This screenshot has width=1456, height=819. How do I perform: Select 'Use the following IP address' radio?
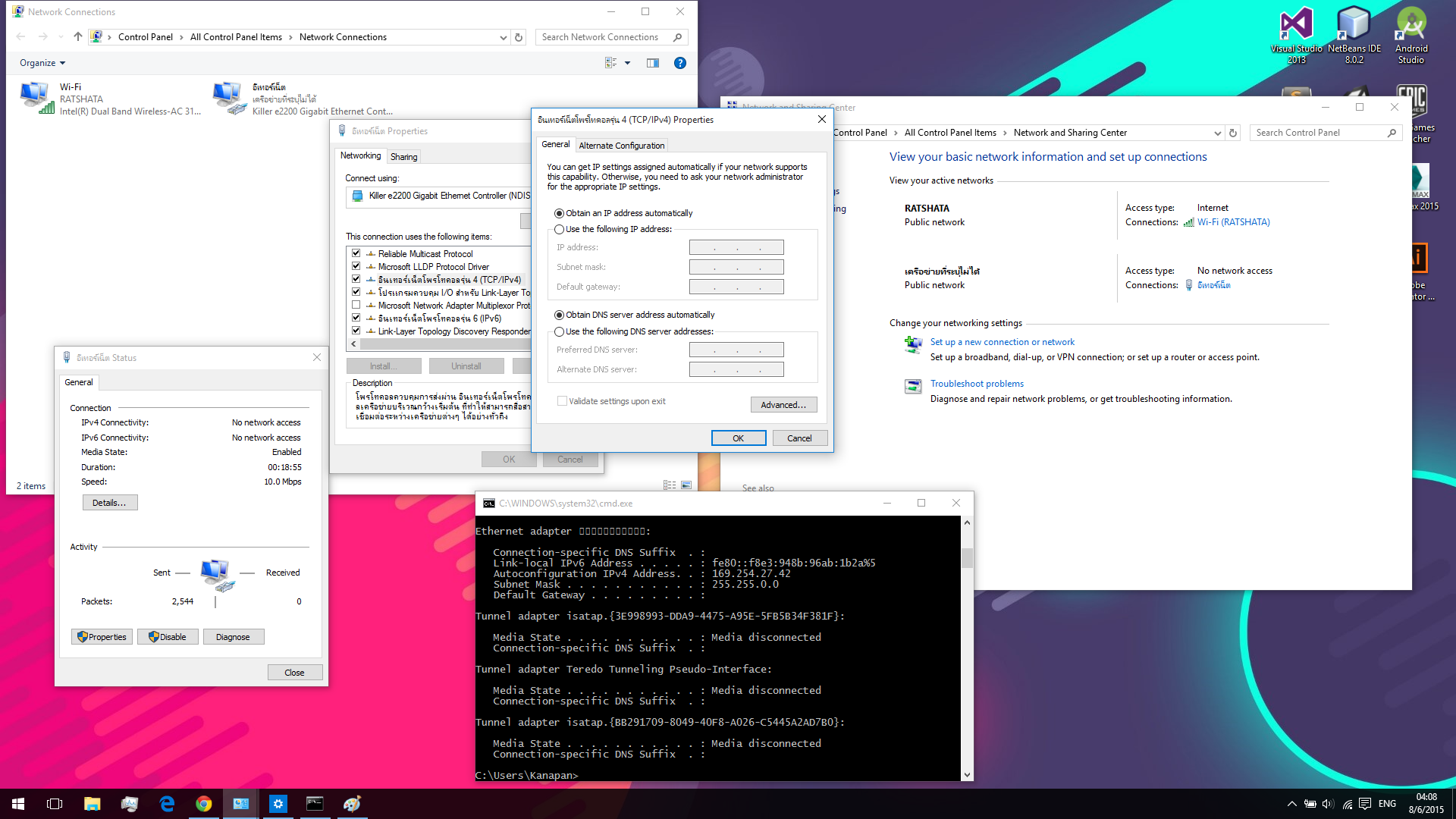[x=560, y=229]
